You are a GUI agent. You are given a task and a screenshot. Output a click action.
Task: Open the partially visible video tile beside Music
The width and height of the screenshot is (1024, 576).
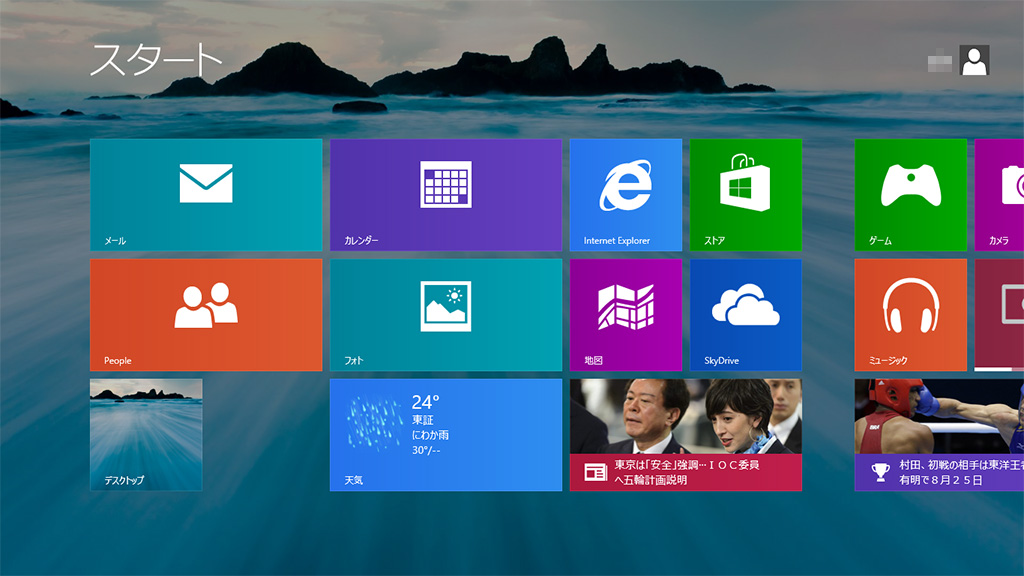999,315
